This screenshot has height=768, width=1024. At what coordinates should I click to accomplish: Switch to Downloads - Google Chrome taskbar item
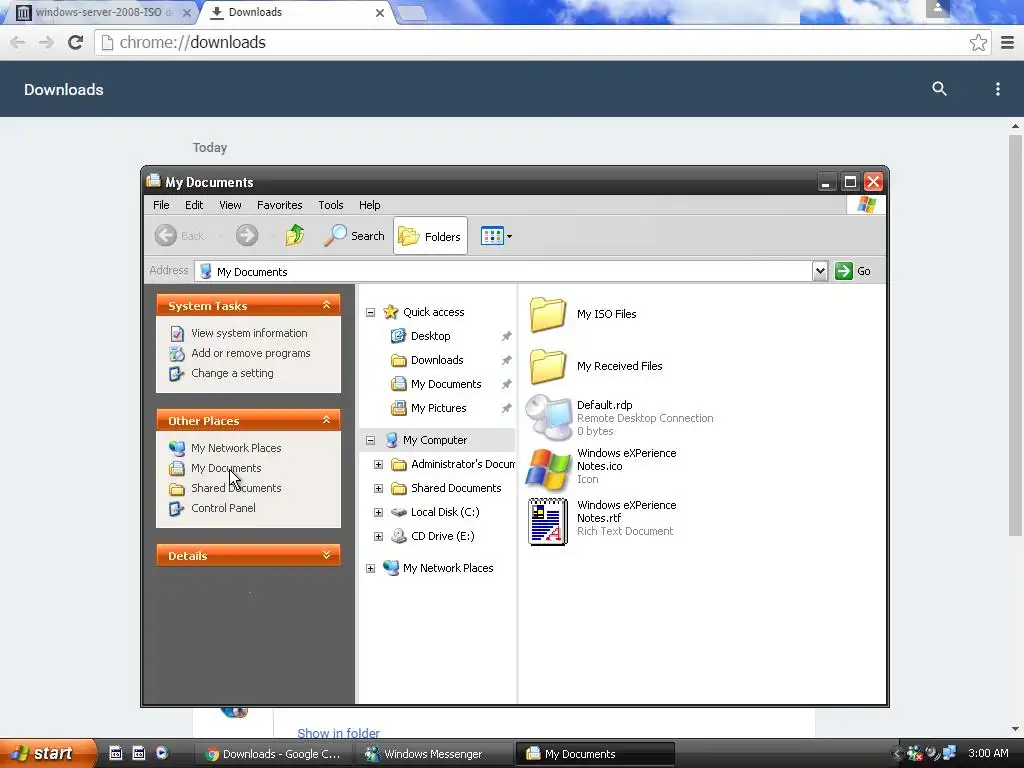(x=274, y=754)
